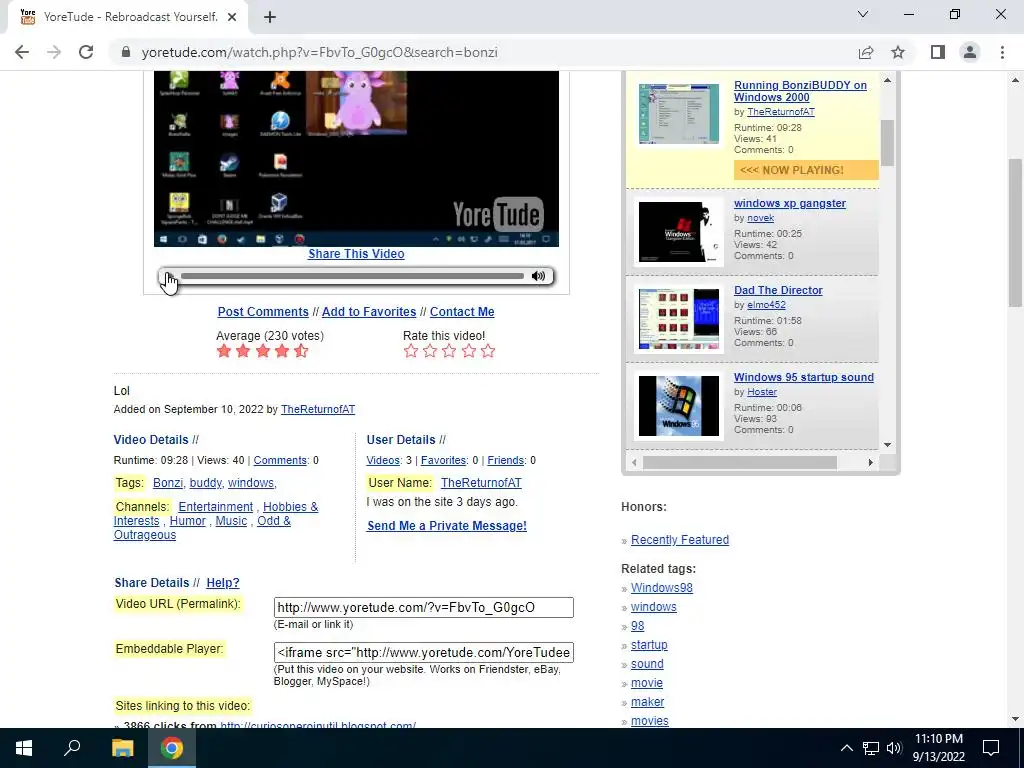Open Chrome three-dot menu
Image resolution: width=1024 pixels, height=768 pixels.
click(1002, 52)
